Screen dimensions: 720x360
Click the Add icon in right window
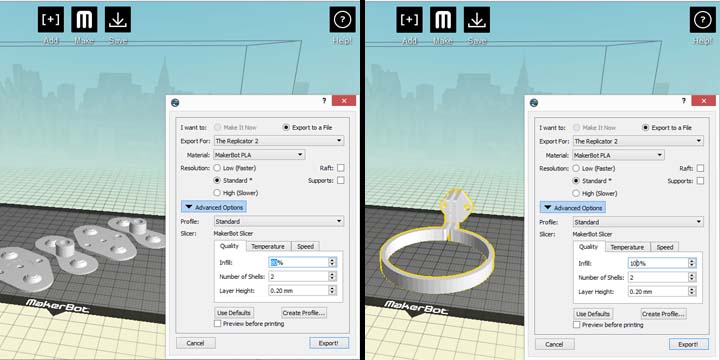pyautogui.click(x=410, y=20)
